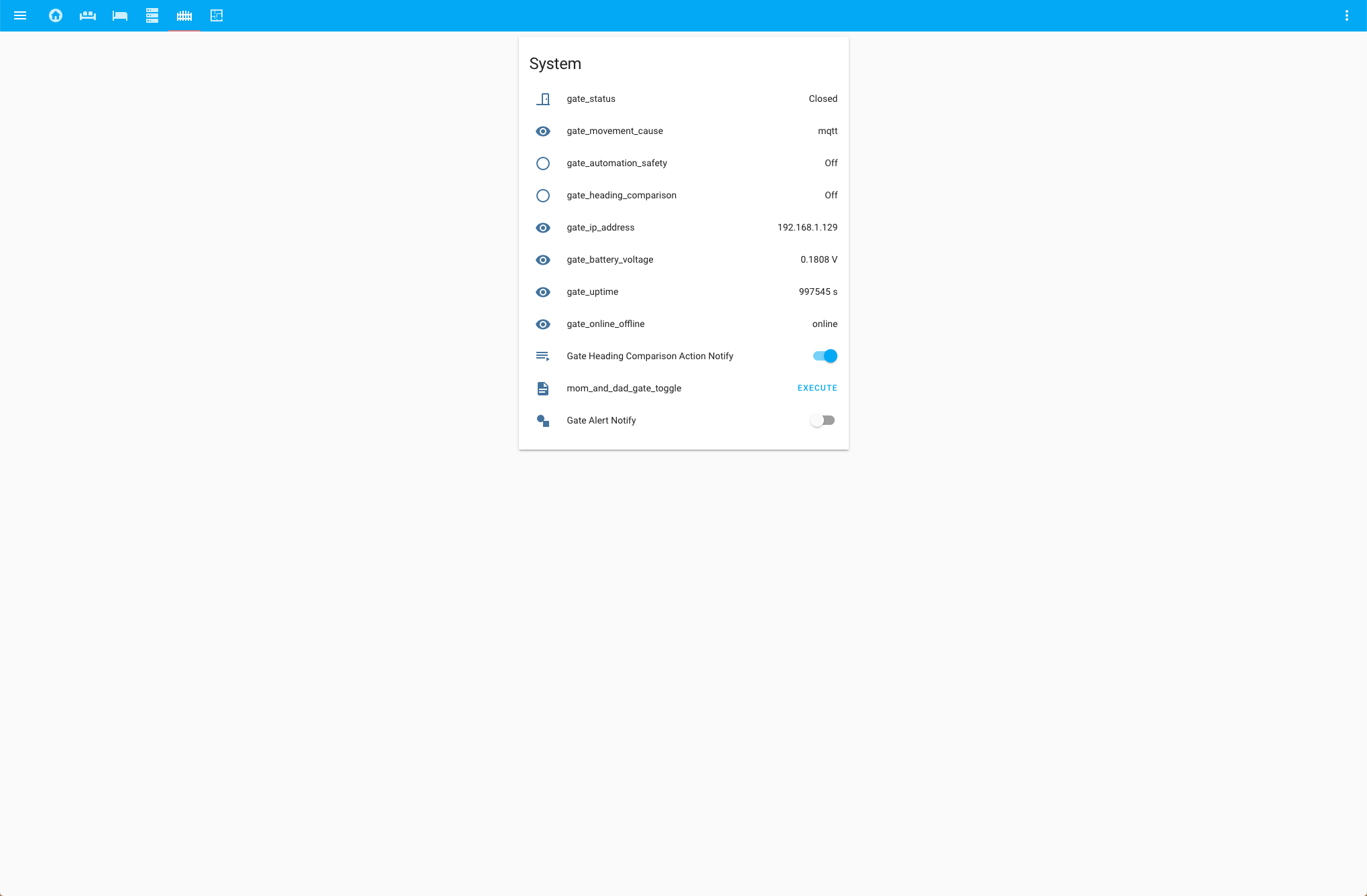Viewport: 1367px width, 896px height.
Task: Click gate_automation_safety circle icon
Action: pos(543,164)
